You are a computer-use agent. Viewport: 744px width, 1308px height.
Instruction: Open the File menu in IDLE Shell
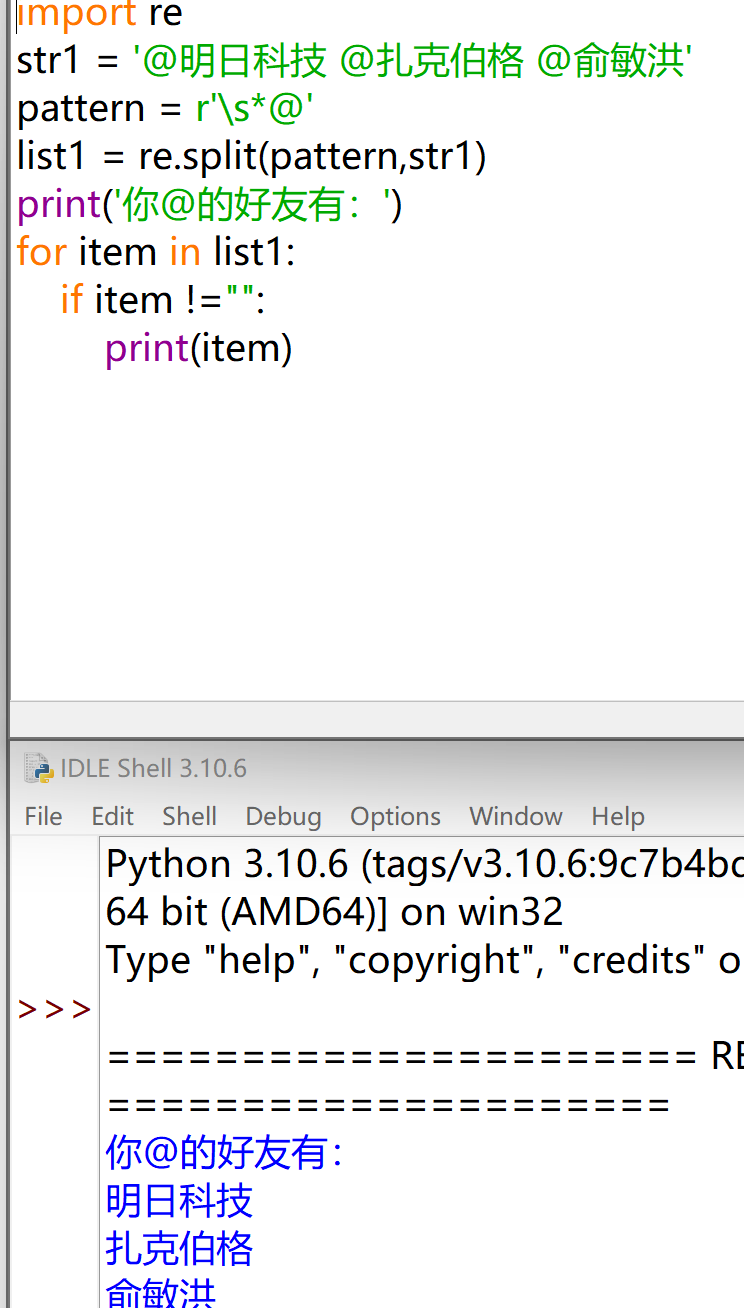pyautogui.click(x=43, y=816)
